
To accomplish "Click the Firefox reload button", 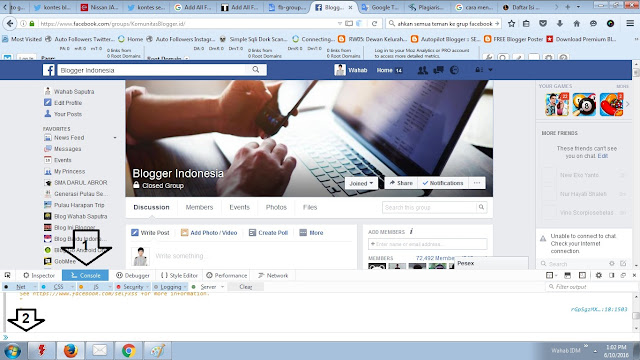I will point(374,24).
